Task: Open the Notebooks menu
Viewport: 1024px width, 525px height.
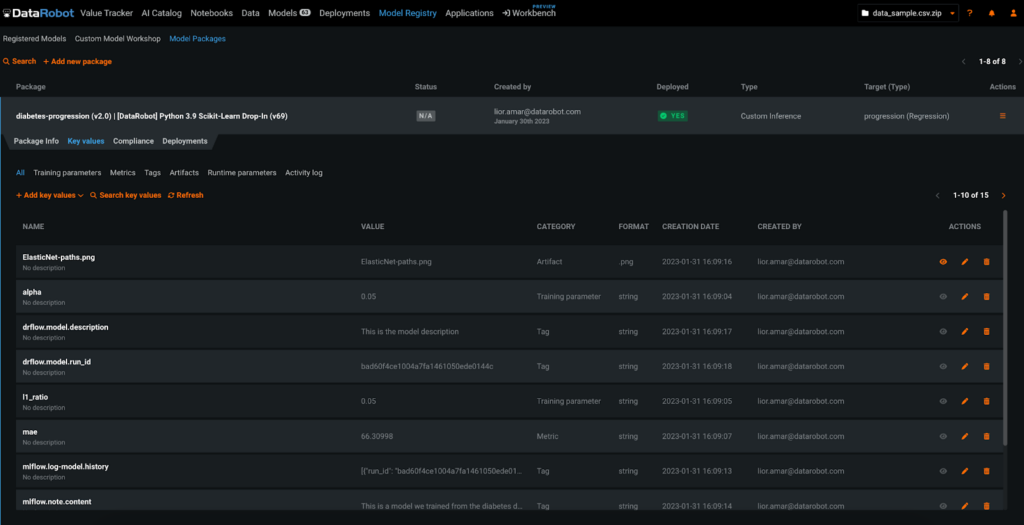Action: (212, 13)
